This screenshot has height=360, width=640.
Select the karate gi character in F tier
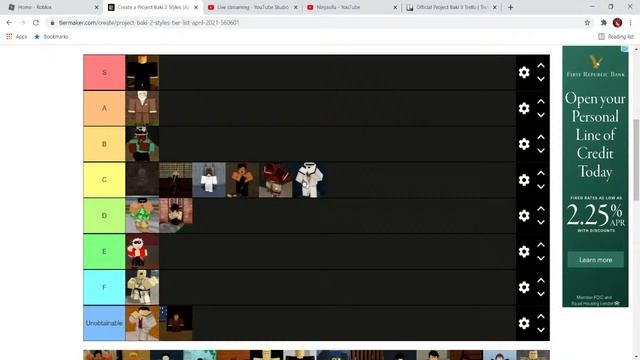[x=142, y=287]
